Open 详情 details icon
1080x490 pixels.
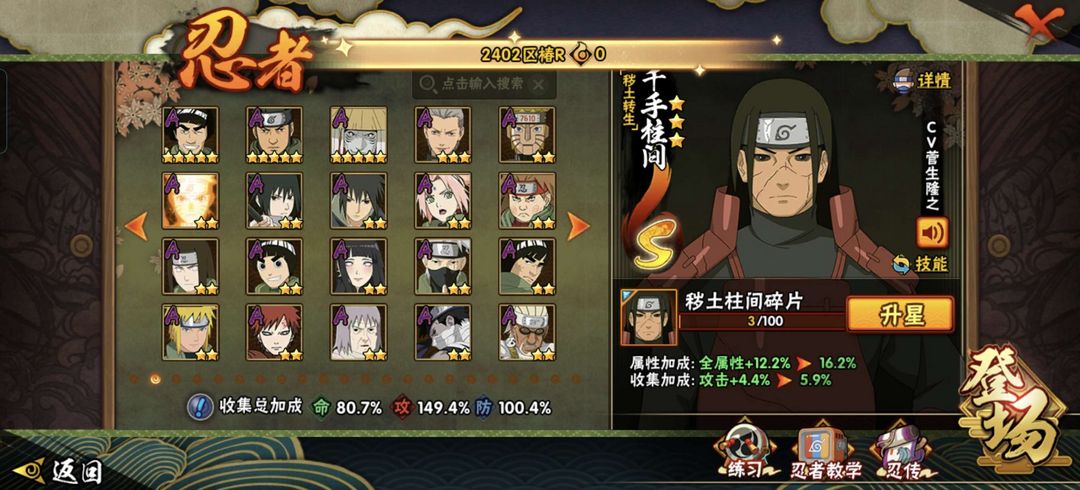(x=922, y=80)
